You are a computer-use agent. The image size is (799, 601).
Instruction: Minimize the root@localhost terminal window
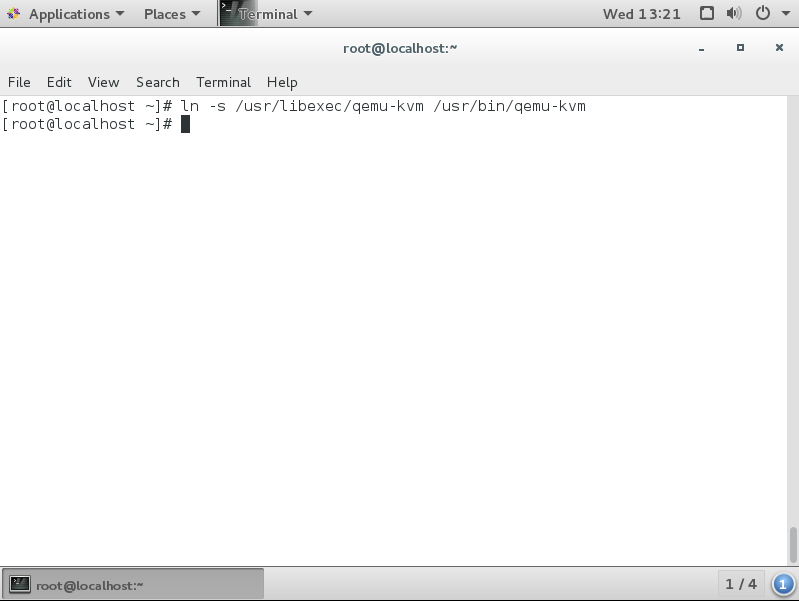tap(702, 48)
